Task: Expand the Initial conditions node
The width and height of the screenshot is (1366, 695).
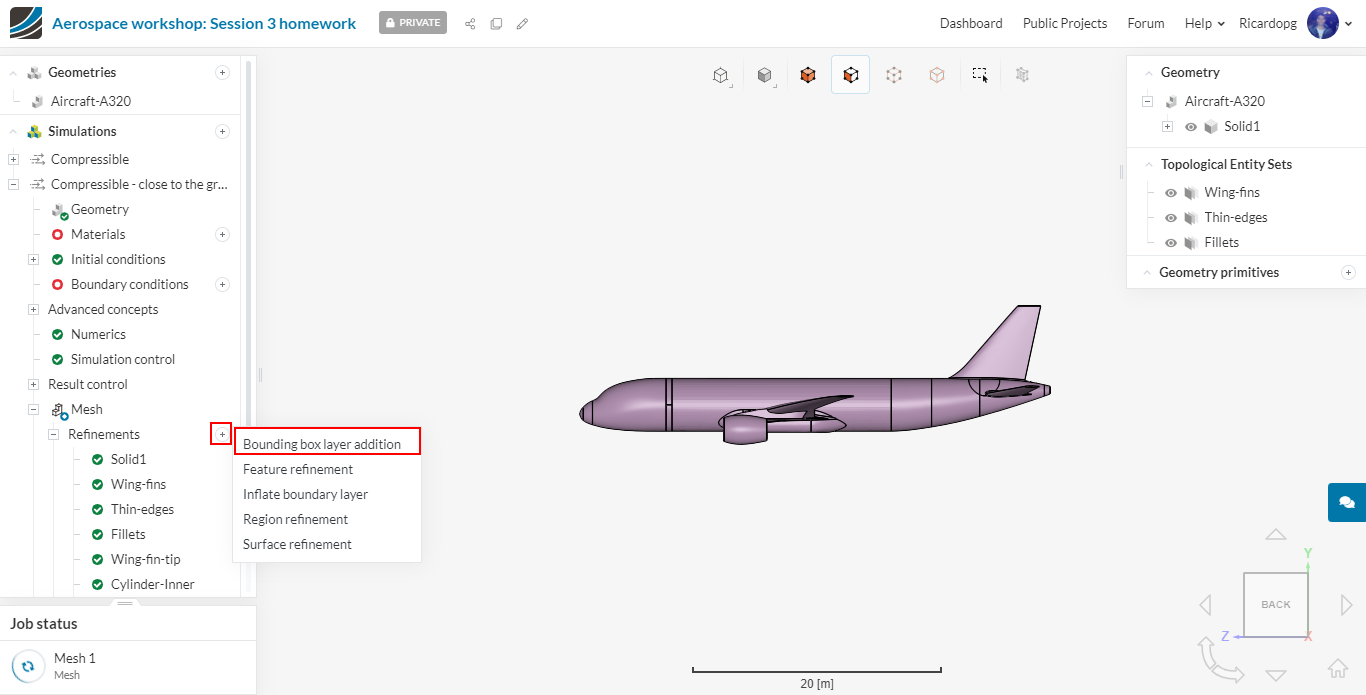Action: tap(33, 259)
